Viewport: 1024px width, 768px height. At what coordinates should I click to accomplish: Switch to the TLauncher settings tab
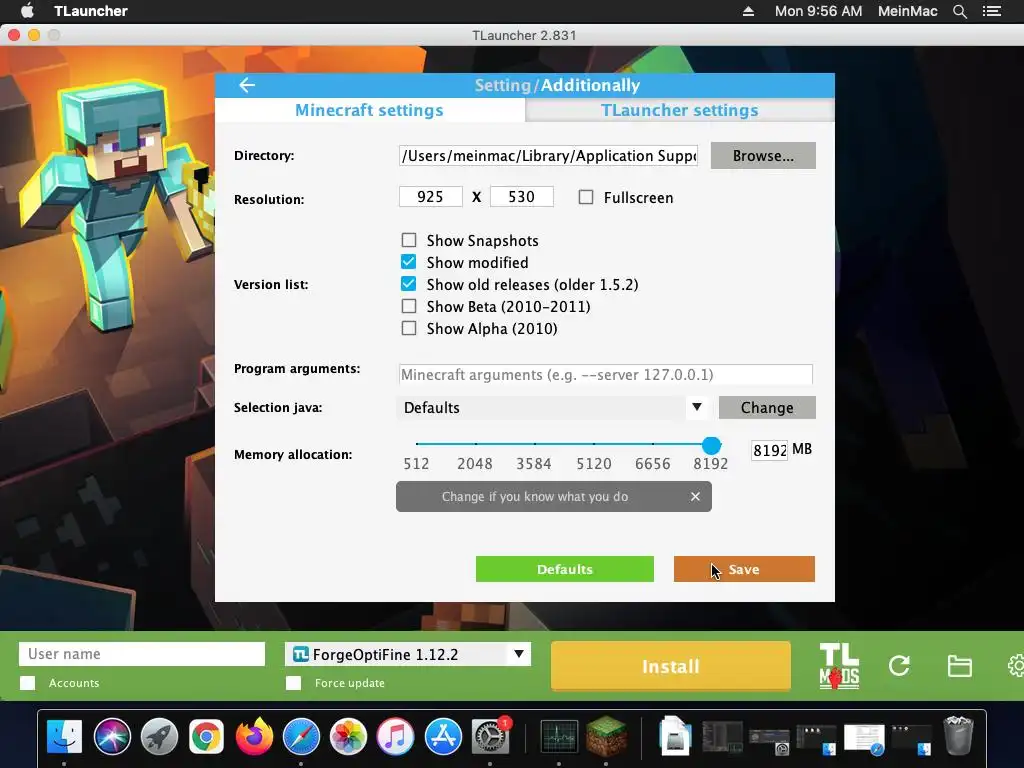tap(679, 110)
